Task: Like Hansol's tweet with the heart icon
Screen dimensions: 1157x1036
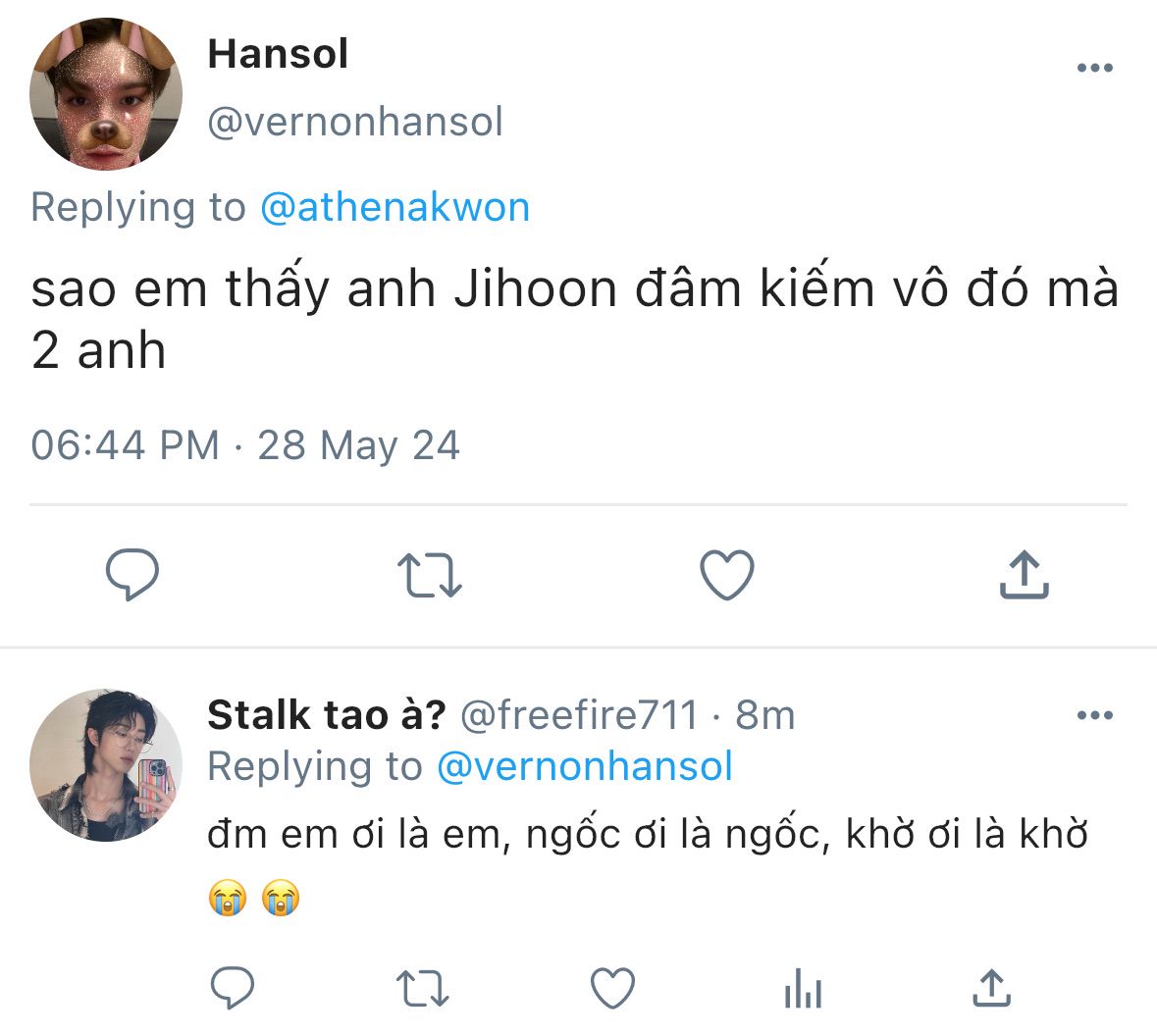Action: pyautogui.click(x=727, y=575)
